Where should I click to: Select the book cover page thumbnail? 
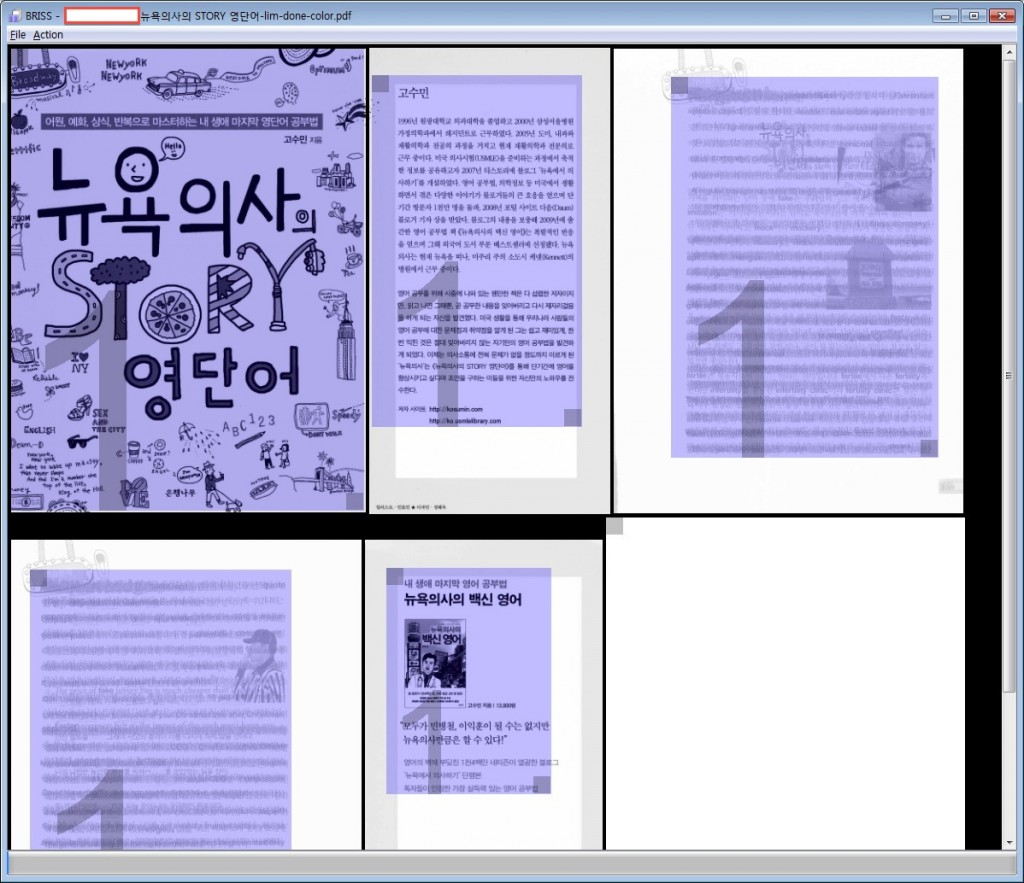(x=188, y=280)
